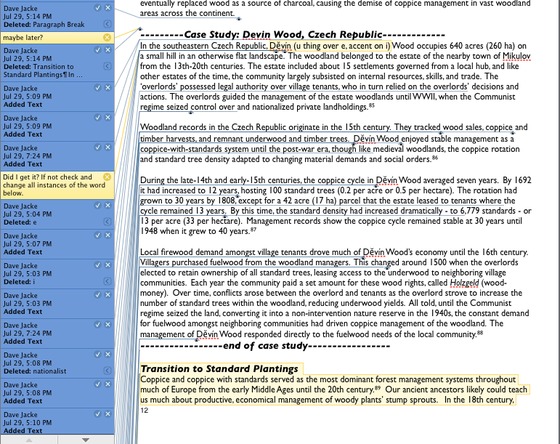Image resolution: width=560 pixels, height=444 pixels.
Task: Click the 'end of case study' divider heading
Action: 265,346
